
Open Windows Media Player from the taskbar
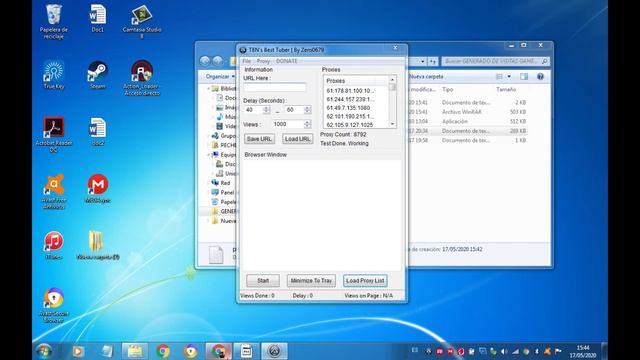click(x=78, y=351)
